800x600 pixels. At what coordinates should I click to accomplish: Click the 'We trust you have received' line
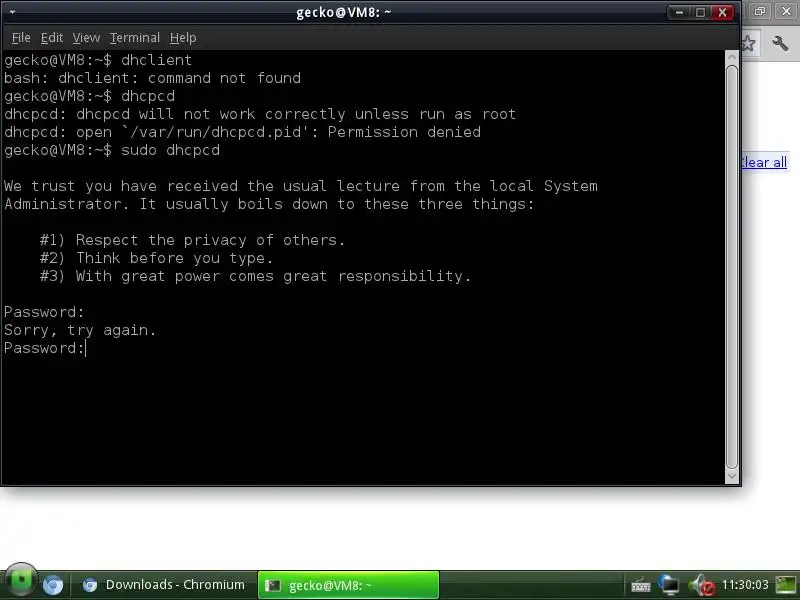click(x=301, y=186)
